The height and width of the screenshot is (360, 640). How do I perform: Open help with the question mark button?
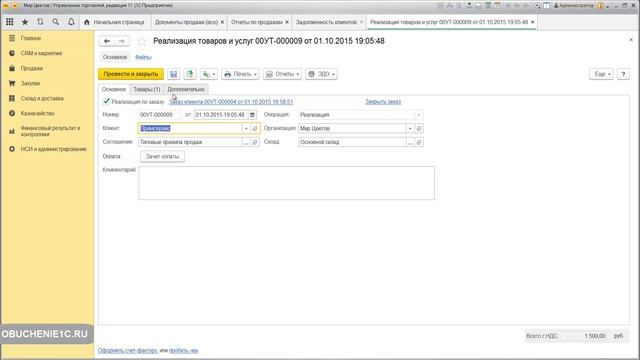tap(623, 74)
